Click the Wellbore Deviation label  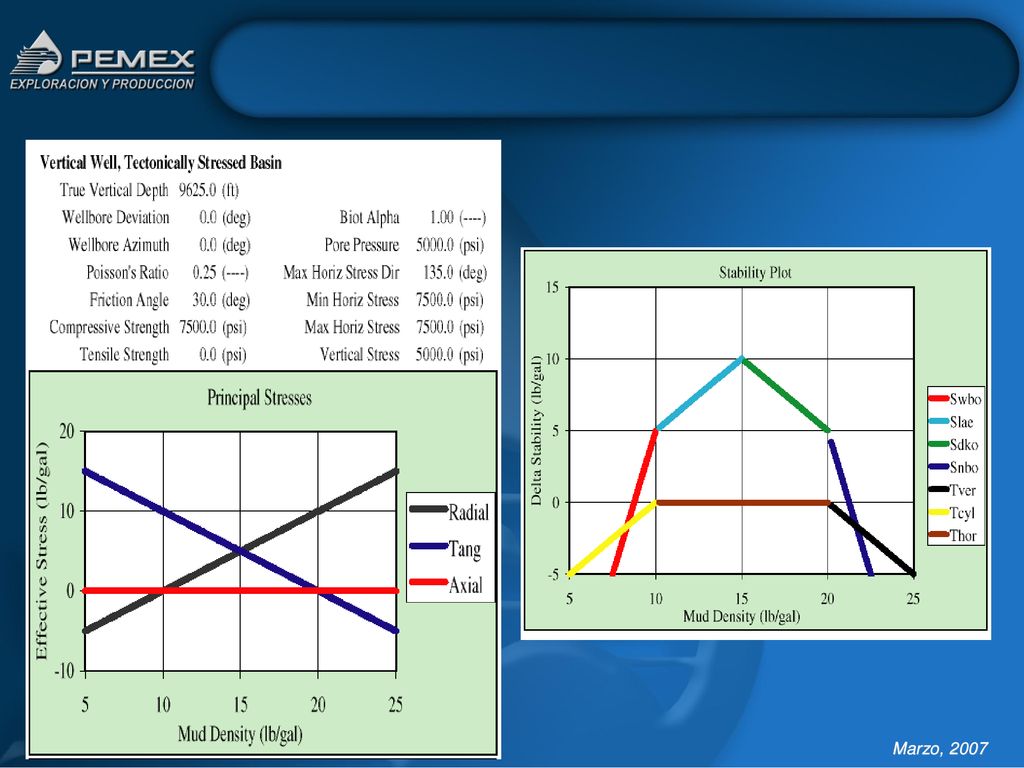pyautogui.click(x=116, y=217)
